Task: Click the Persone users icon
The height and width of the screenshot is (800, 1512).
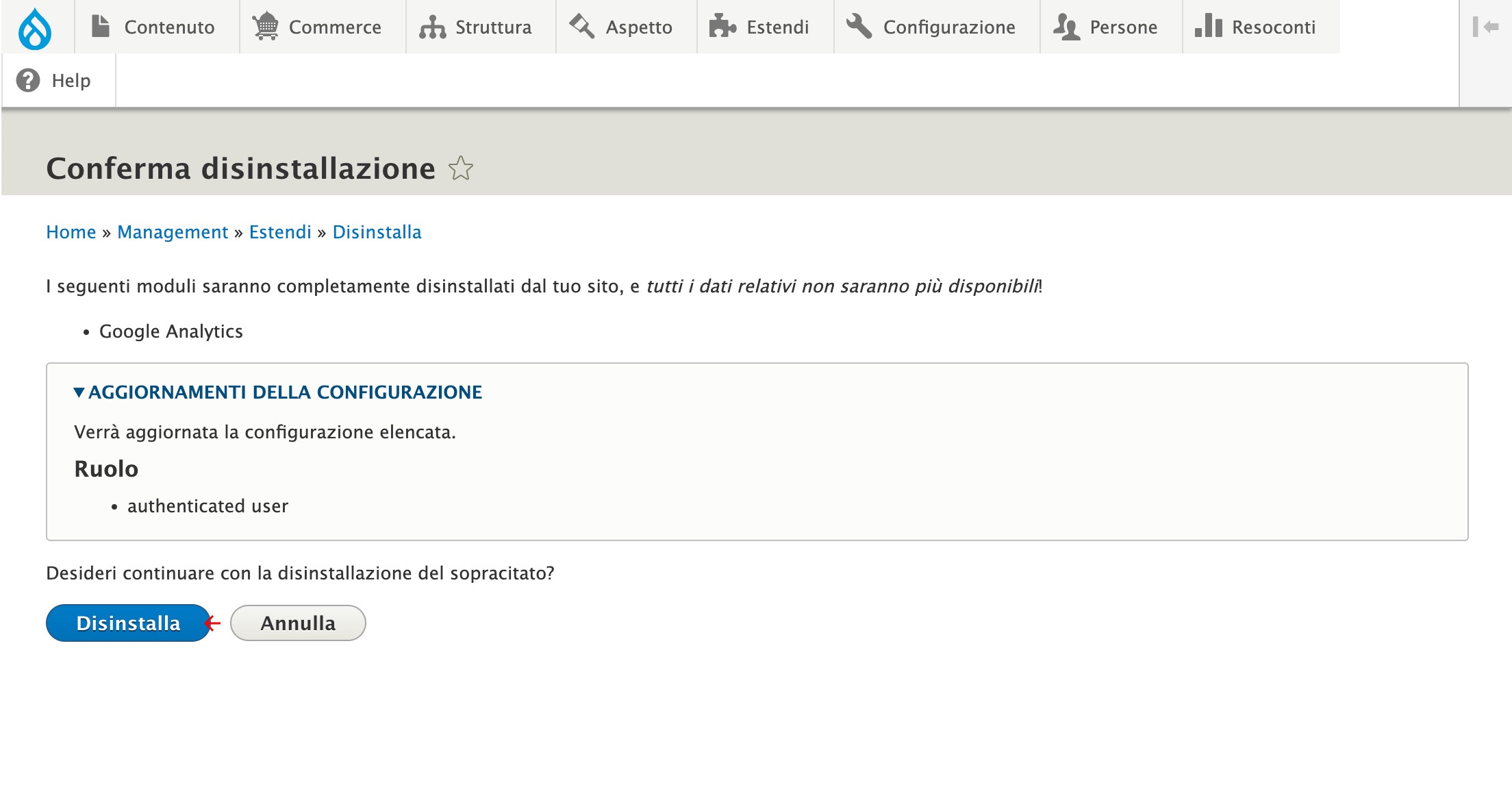Action: coord(1066,27)
